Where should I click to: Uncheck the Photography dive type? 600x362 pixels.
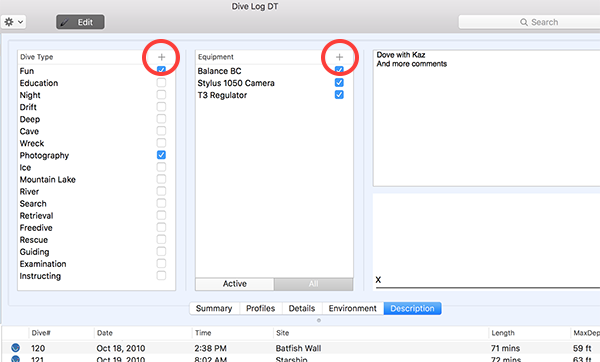[161, 155]
